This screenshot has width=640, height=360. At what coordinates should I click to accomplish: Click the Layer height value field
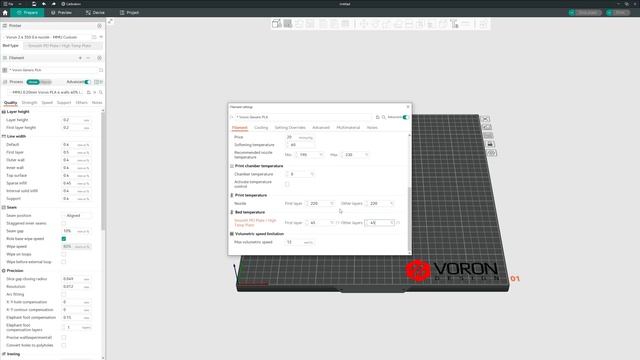pos(76,120)
